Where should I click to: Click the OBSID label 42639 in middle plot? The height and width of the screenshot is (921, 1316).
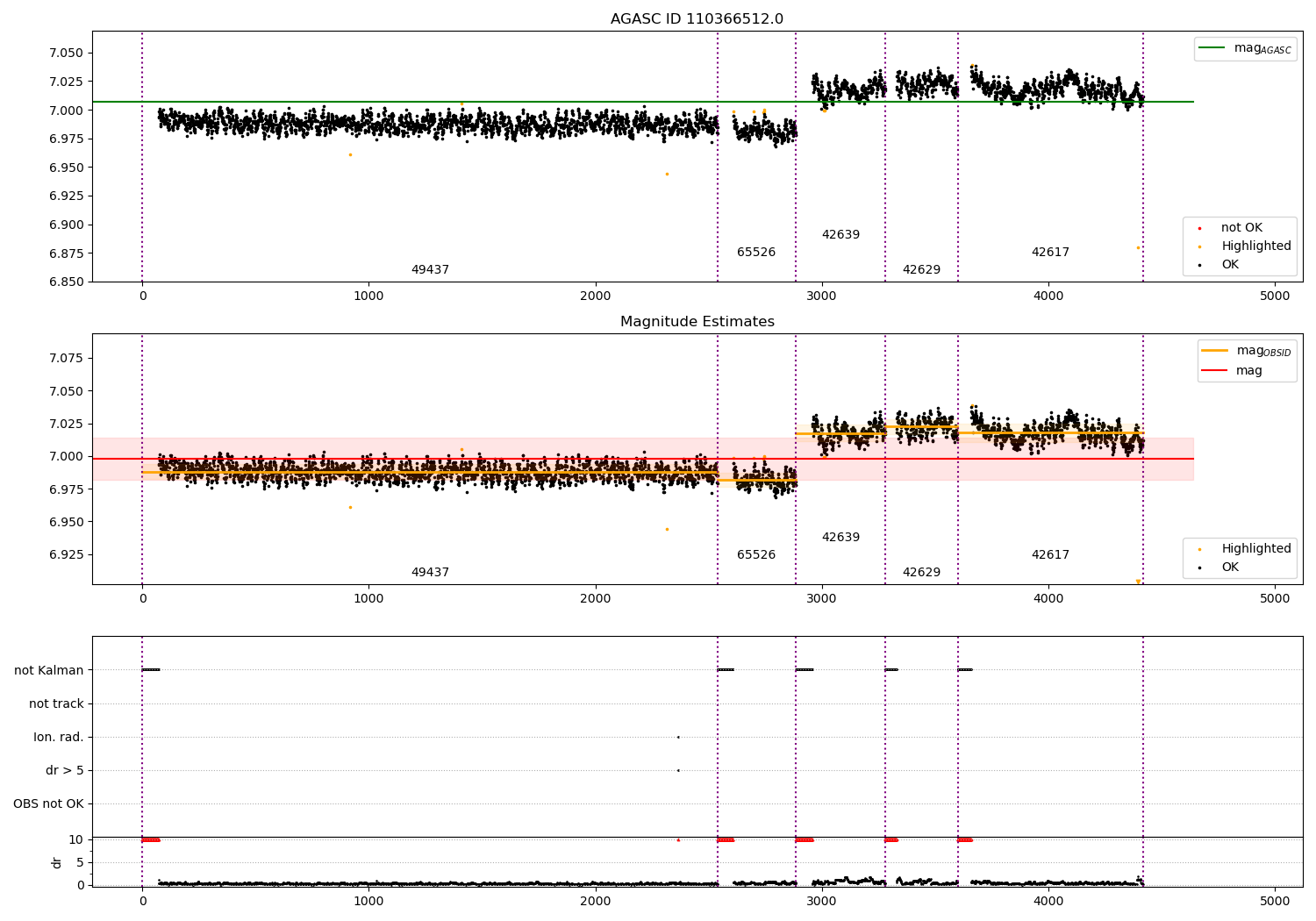click(x=840, y=538)
